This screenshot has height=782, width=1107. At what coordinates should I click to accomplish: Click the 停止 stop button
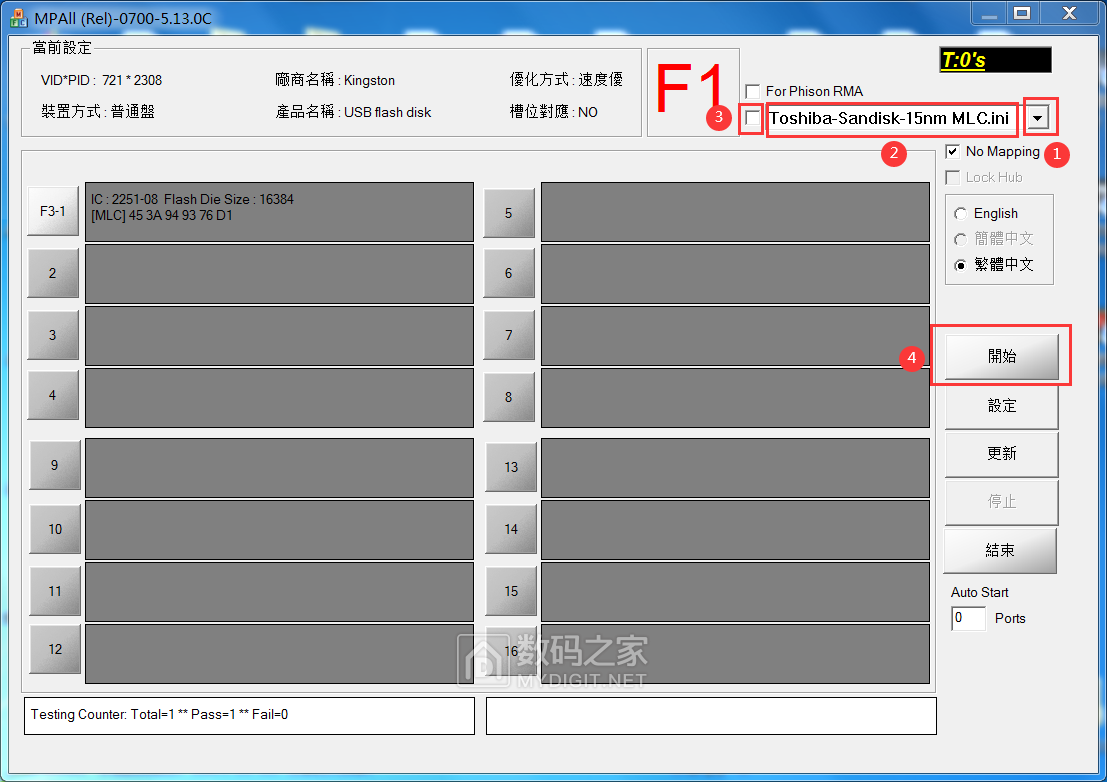1002,502
